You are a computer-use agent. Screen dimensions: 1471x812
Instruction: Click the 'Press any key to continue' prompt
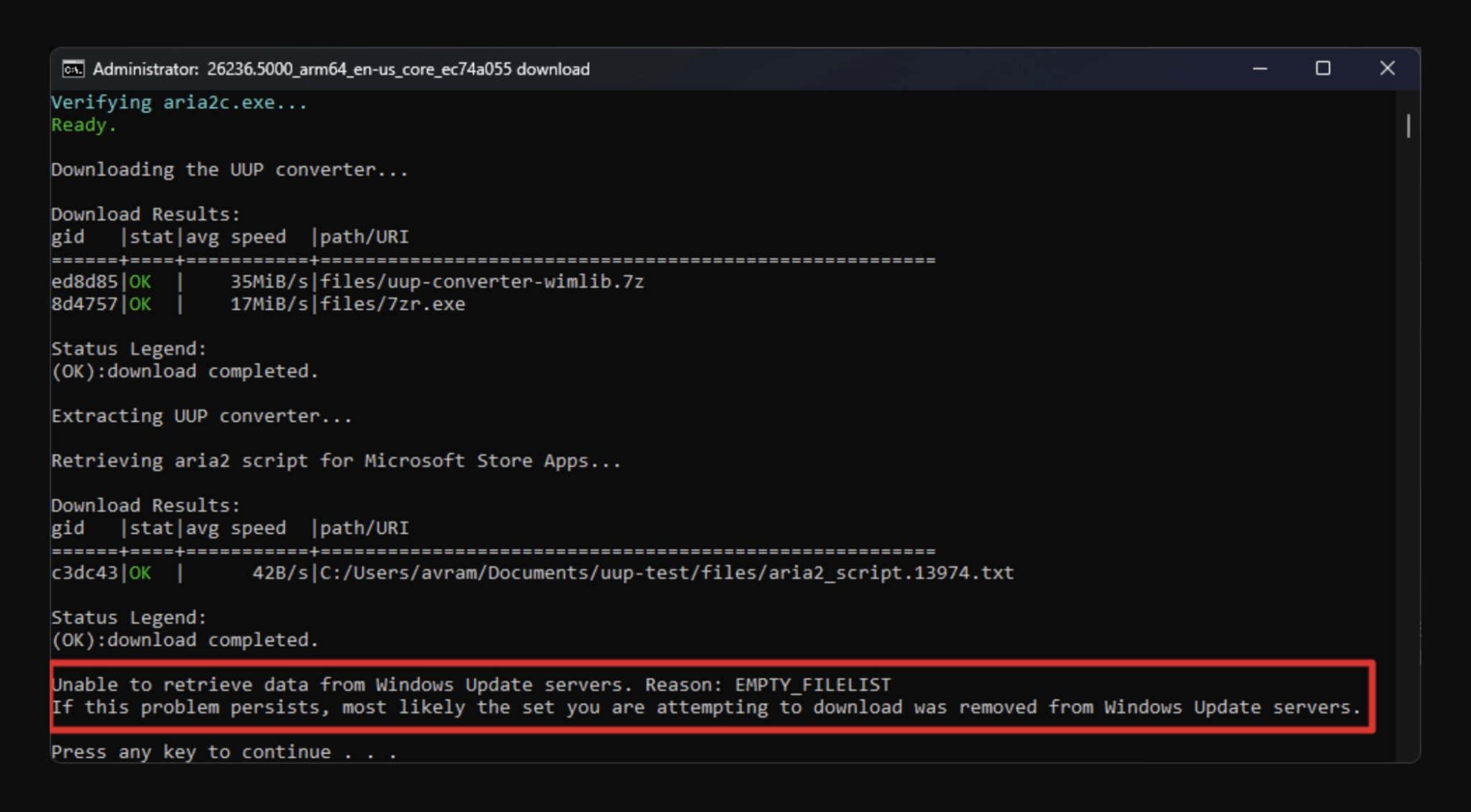pyautogui.click(x=223, y=752)
